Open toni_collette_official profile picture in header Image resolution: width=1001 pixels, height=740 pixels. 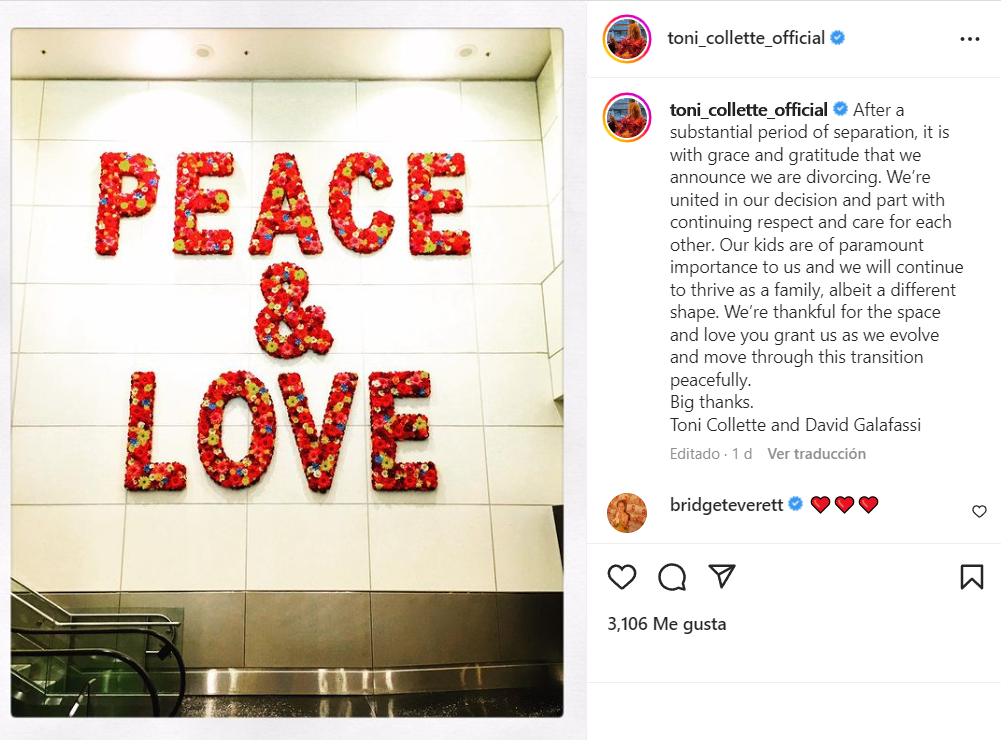tap(627, 39)
